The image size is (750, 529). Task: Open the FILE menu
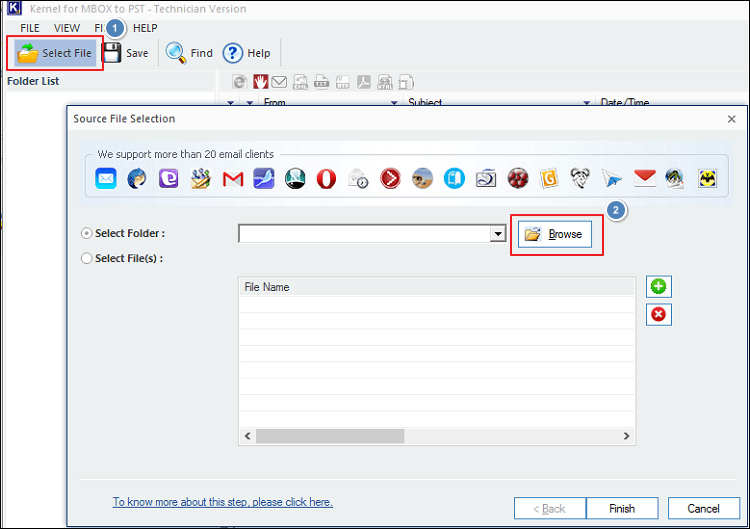click(30, 28)
